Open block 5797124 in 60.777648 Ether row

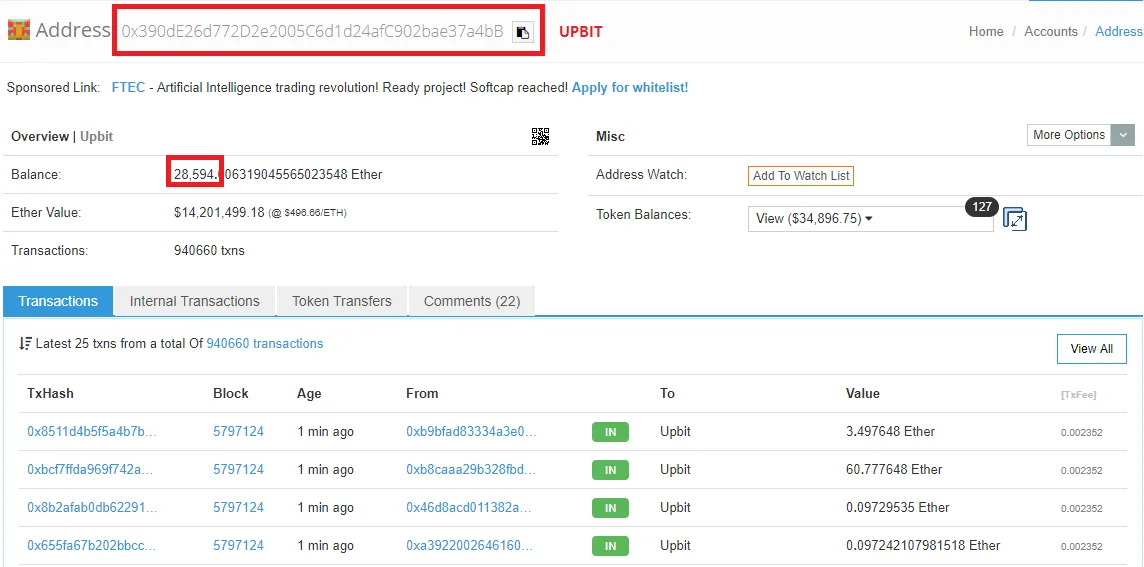pyautogui.click(x=239, y=469)
